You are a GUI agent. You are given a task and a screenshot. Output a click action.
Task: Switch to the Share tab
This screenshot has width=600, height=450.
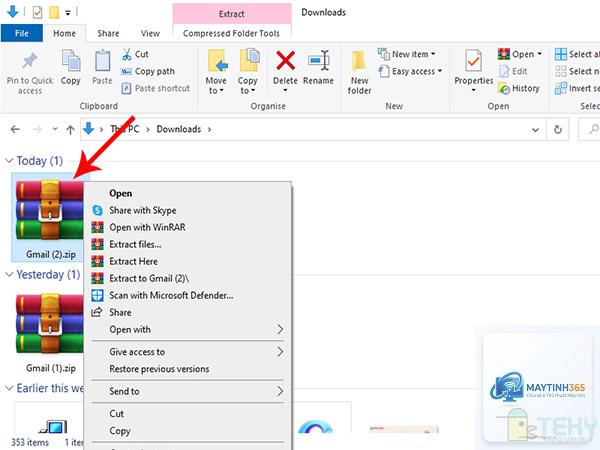[108, 33]
